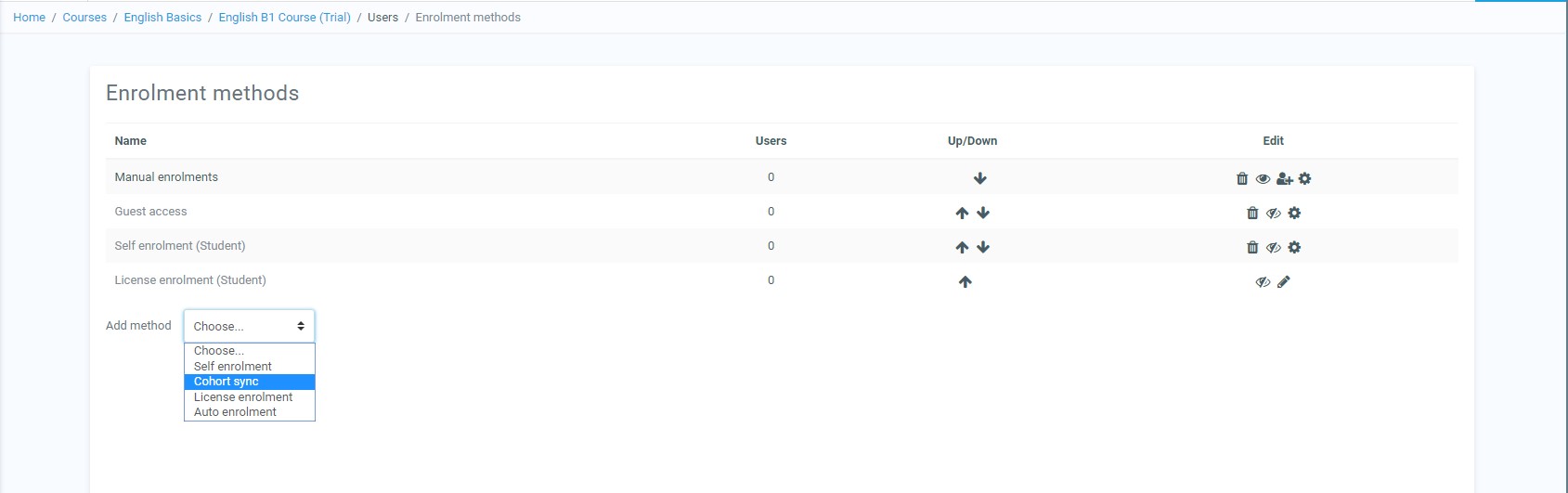
Task: Go to Courses breadcrumb link
Action: pos(84,18)
